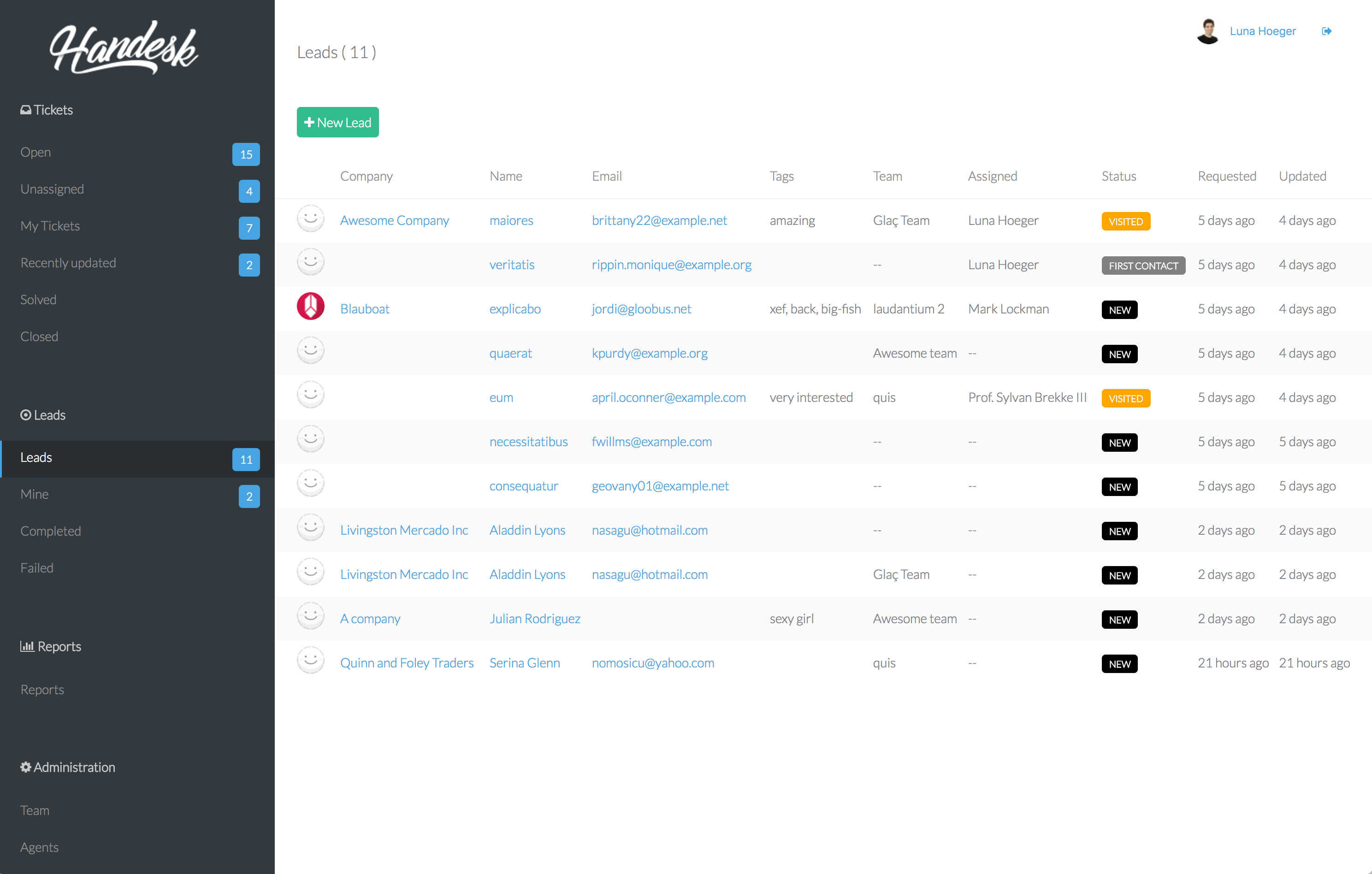The image size is (1372, 874).
Task: Click the smiley avatar on Julian Rodriguez row
Action: [x=311, y=616]
